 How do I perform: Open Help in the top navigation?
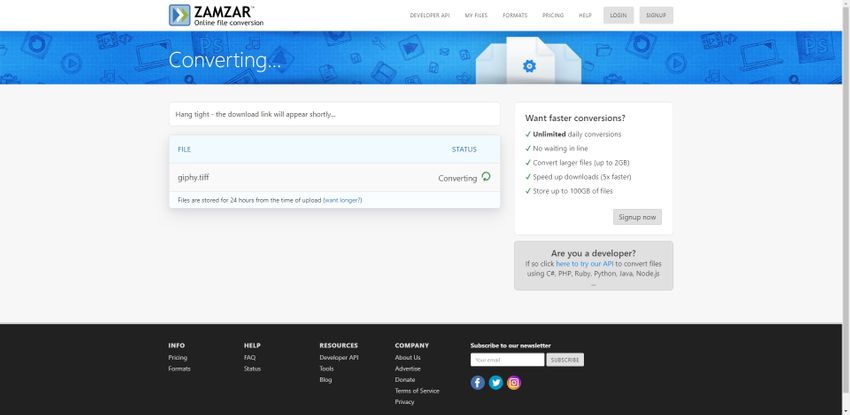(585, 16)
